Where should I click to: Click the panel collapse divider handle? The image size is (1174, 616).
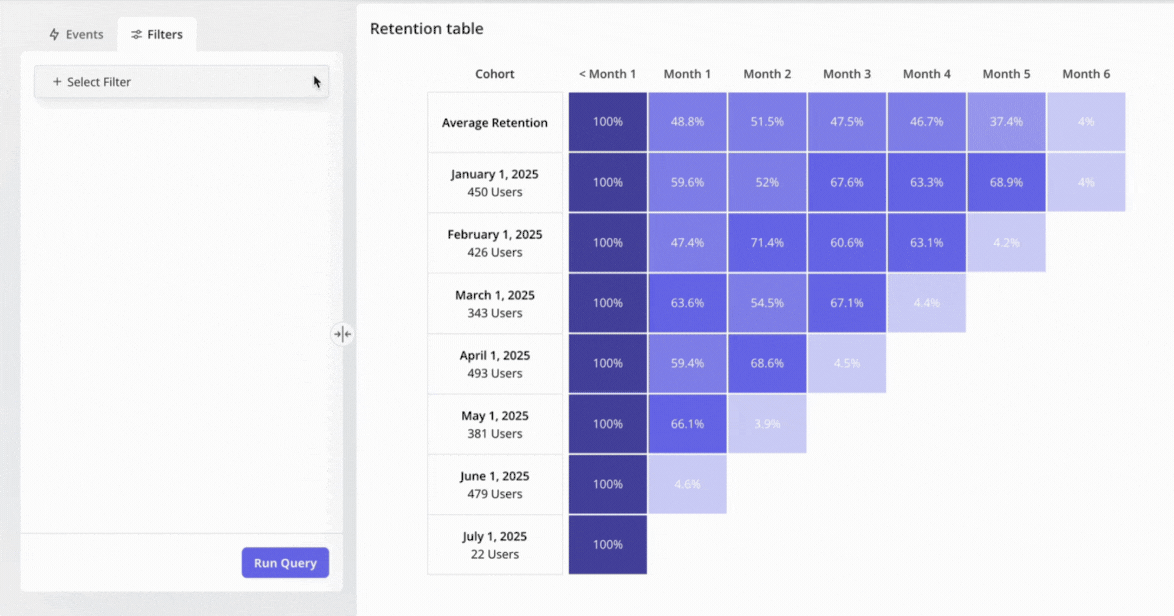(x=342, y=334)
